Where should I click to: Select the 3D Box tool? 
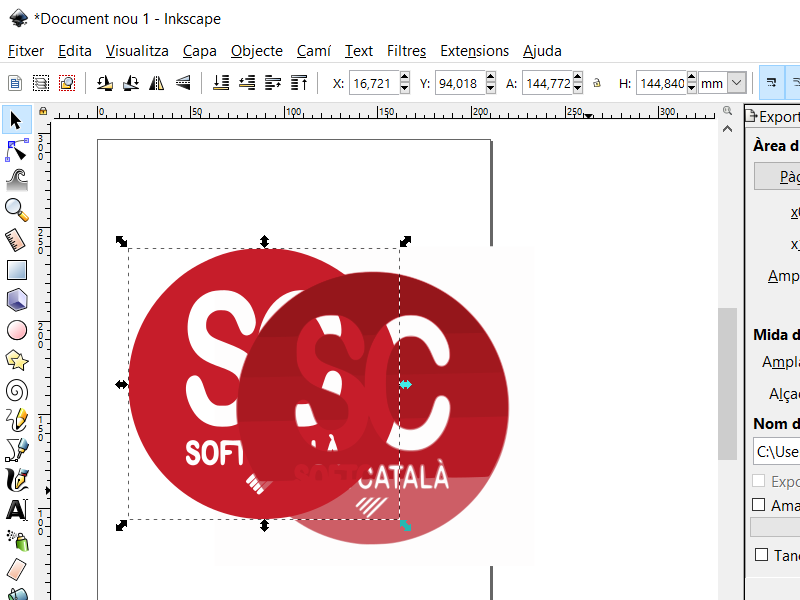[x=16, y=300]
